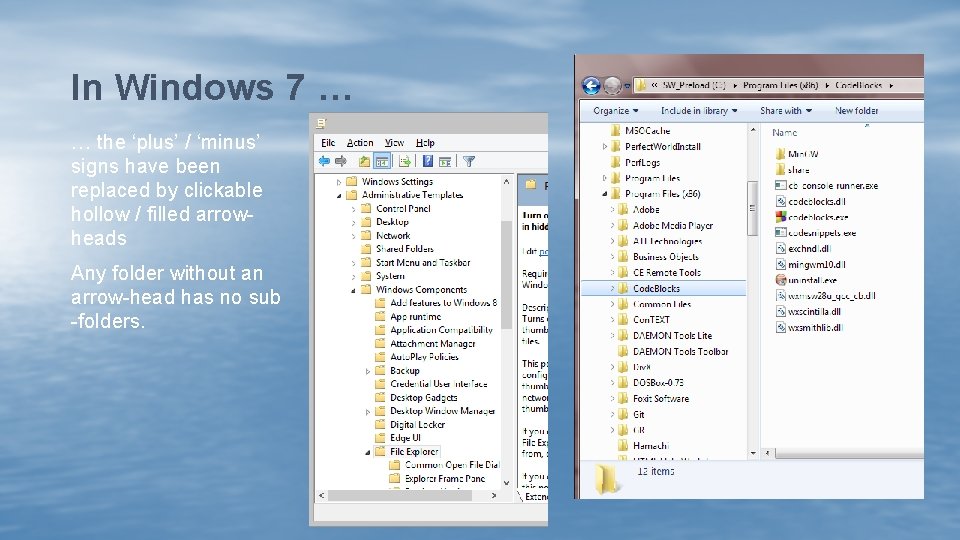The width and height of the screenshot is (960, 540).
Task: Click Program Files (x86) breadcrumb in address bar
Action: 780,85
